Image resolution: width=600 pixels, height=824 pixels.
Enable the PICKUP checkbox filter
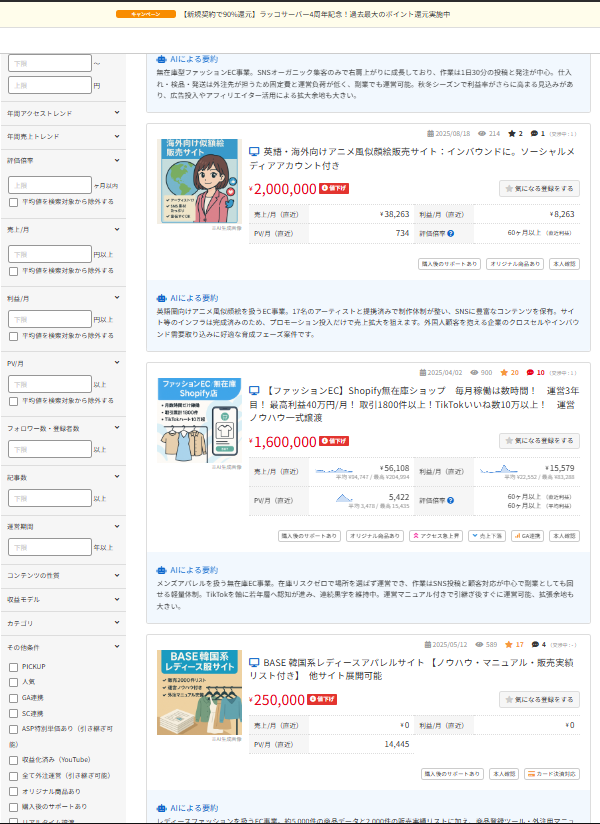click(x=13, y=666)
